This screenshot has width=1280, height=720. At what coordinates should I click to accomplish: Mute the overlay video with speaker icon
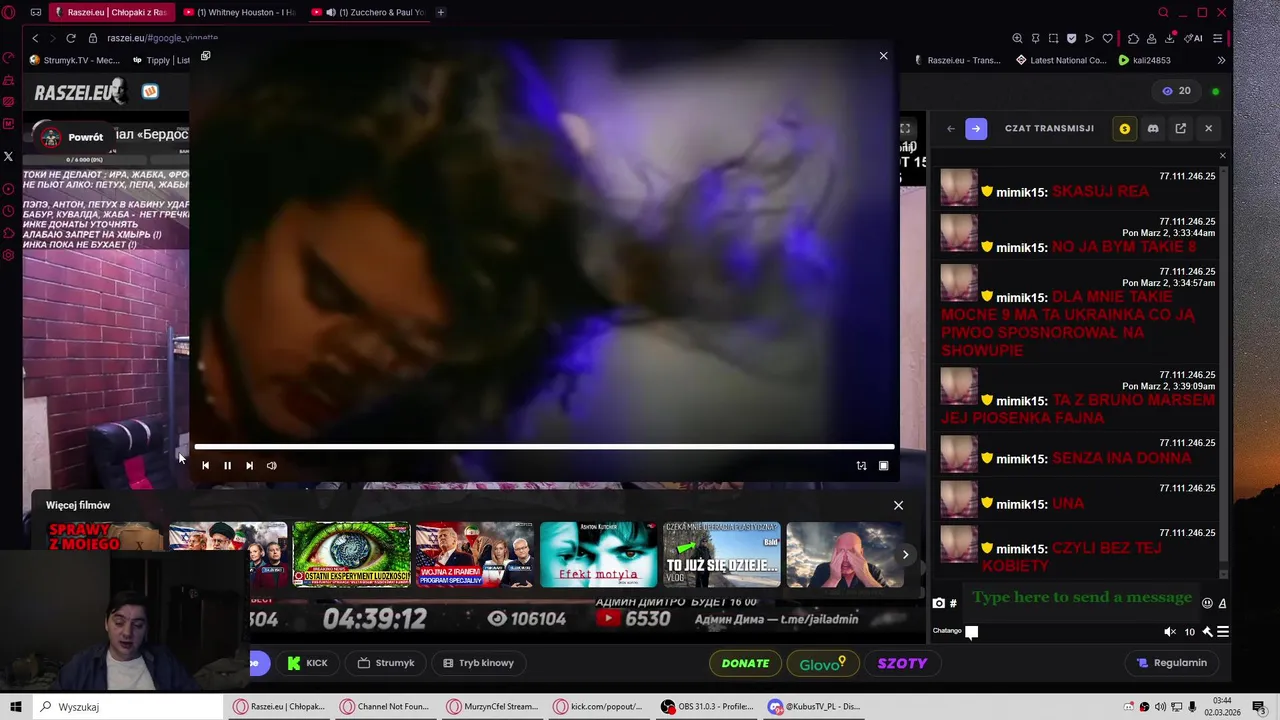click(x=271, y=465)
